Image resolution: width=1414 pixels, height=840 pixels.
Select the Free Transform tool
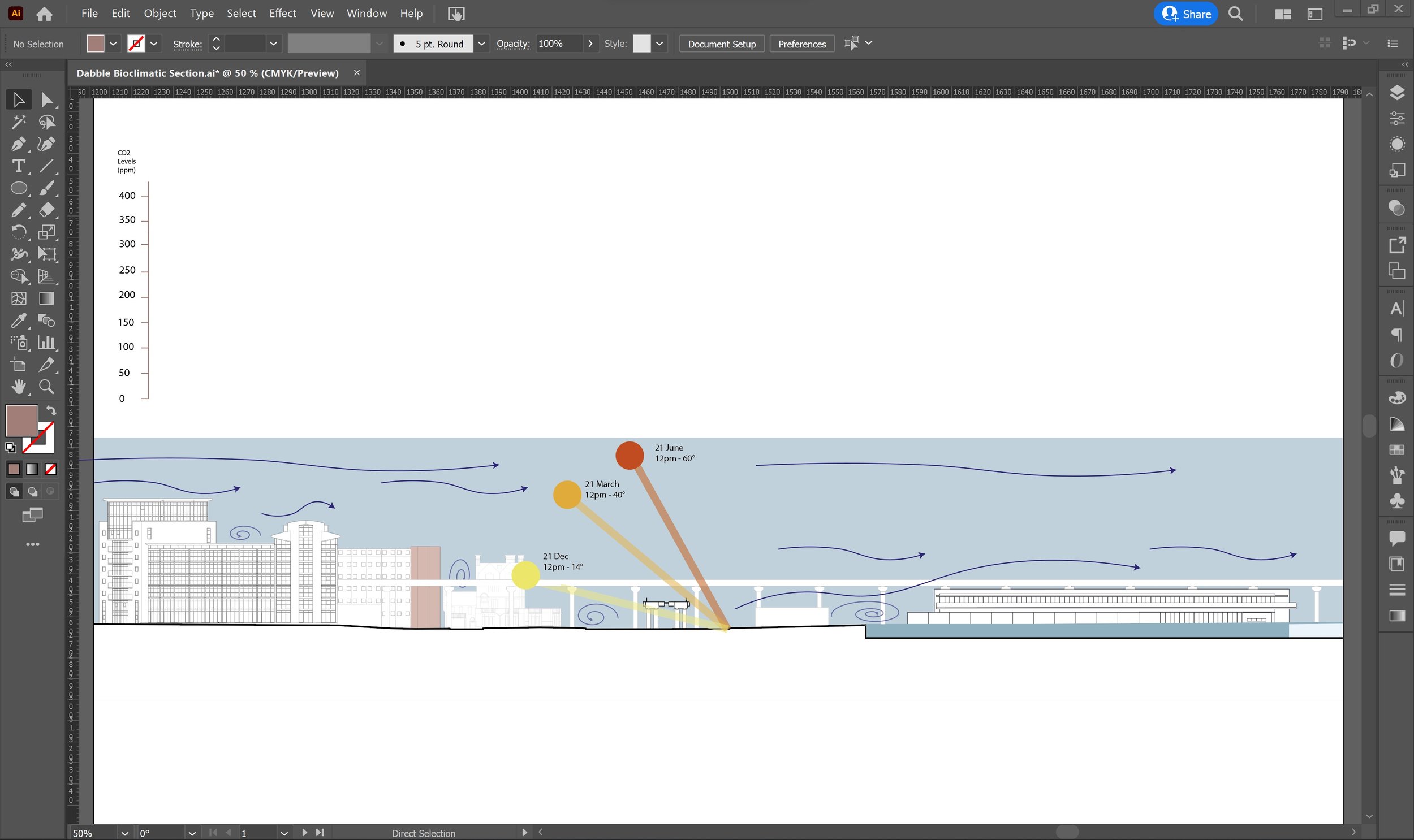46,254
